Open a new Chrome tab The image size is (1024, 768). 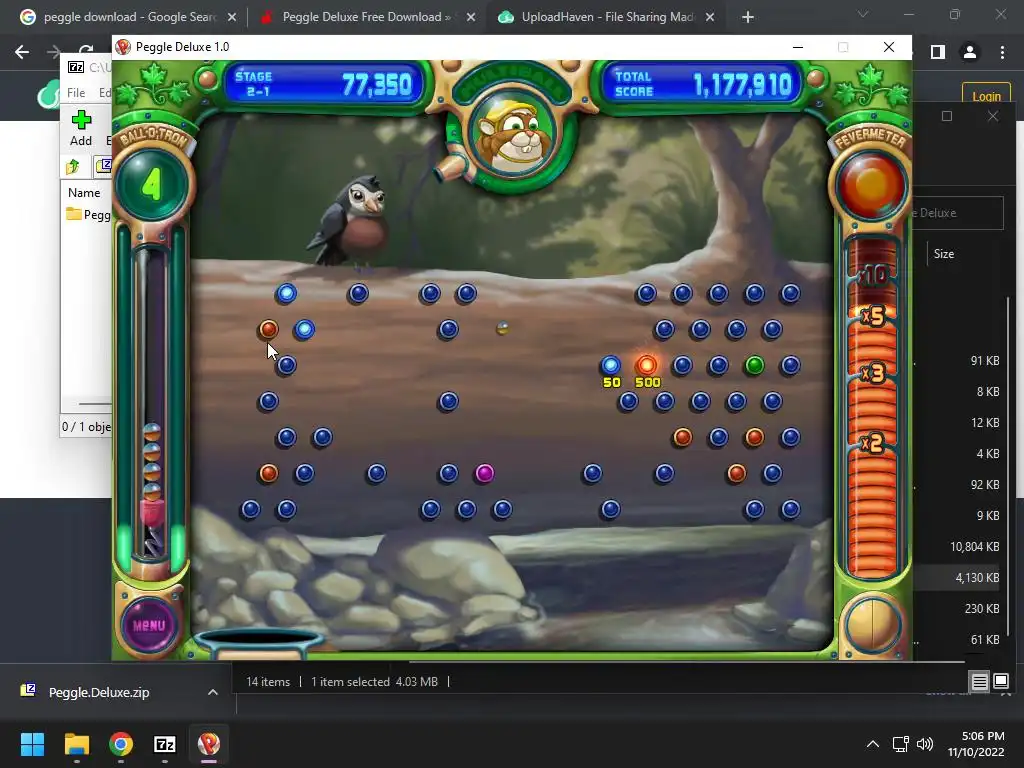pos(748,18)
